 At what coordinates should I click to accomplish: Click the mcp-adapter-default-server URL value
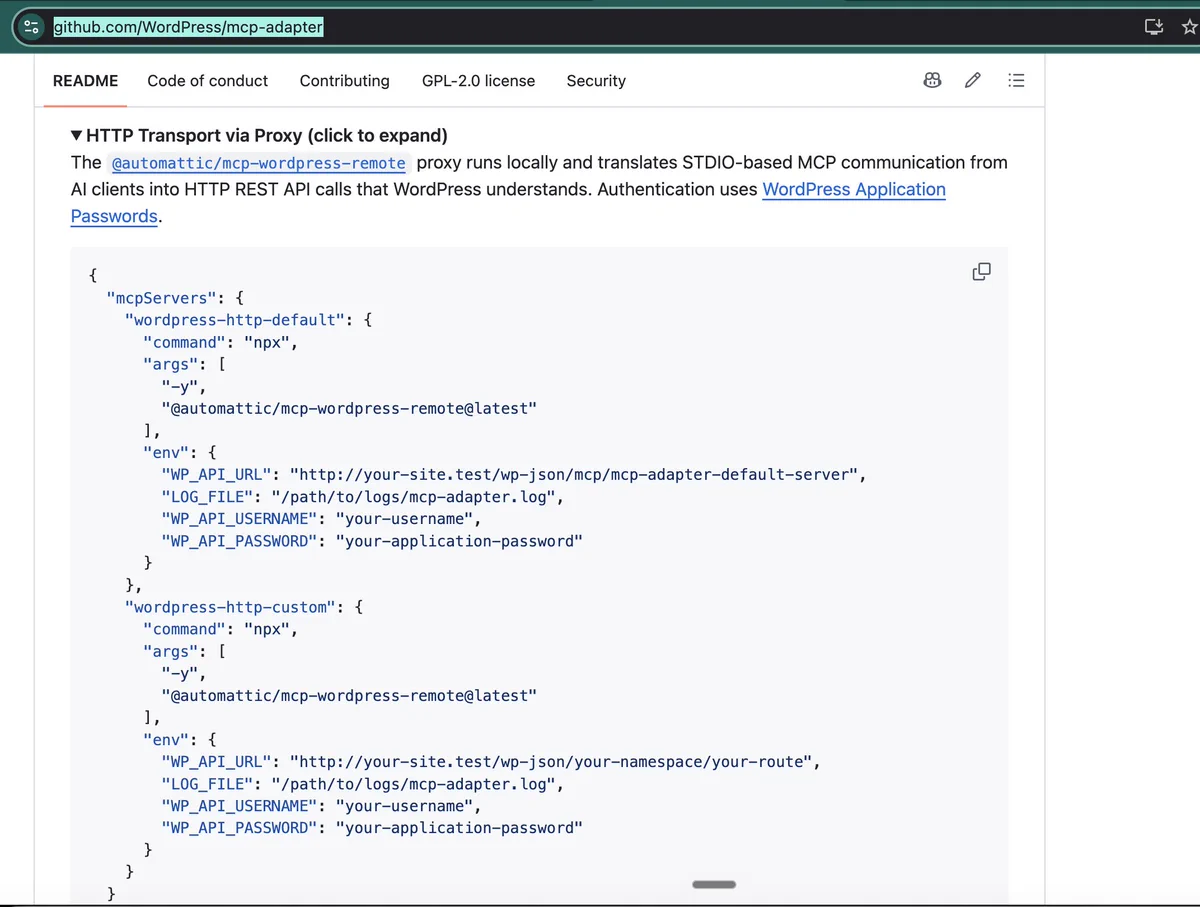[x=573, y=474]
